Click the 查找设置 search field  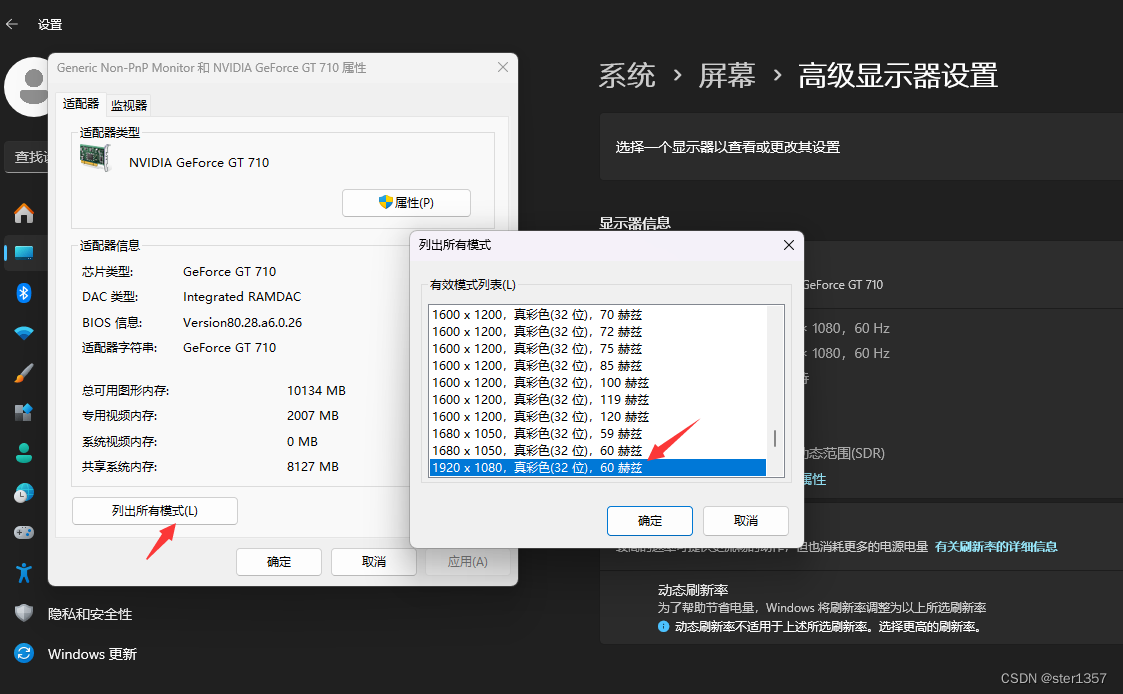pyautogui.click(x=27, y=157)
